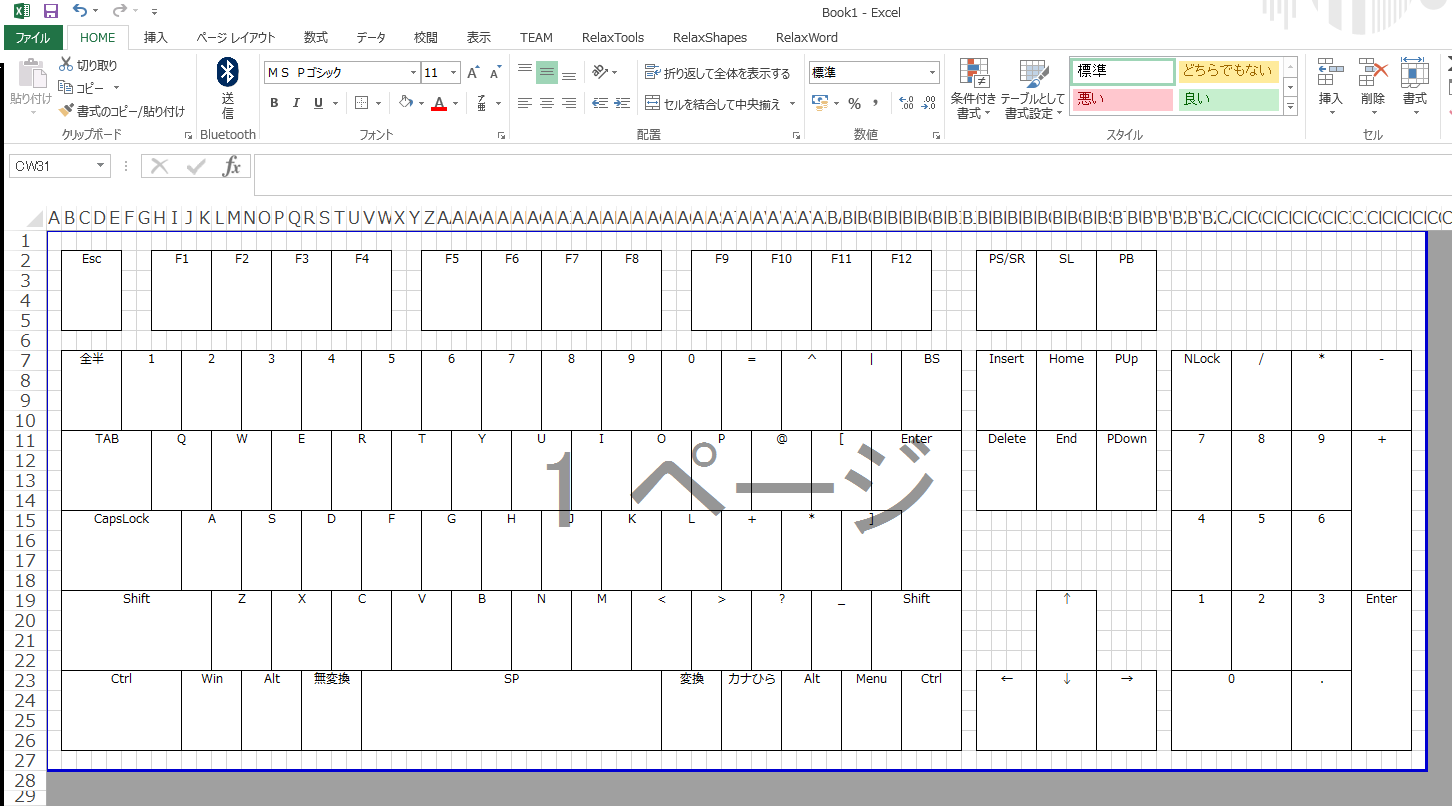
Task: Select the 標準 cell style
Action: click(x=1123, y=71)
